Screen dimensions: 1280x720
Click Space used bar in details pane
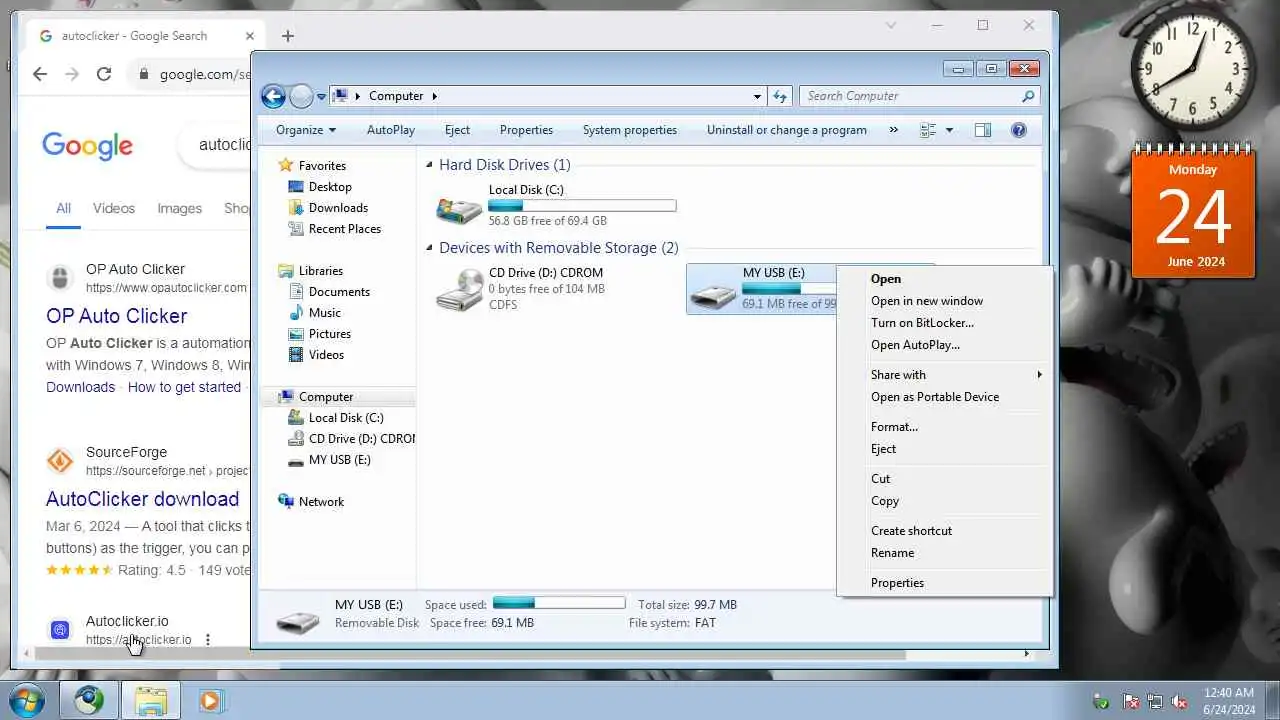pos(559,603)
